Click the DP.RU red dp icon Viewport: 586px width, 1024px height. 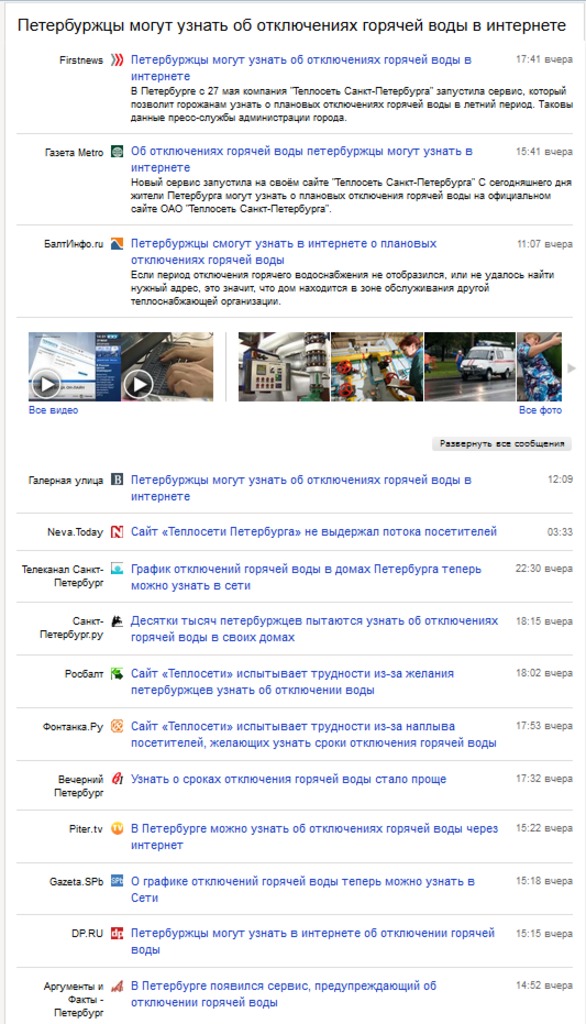click(x=117, y=934)
